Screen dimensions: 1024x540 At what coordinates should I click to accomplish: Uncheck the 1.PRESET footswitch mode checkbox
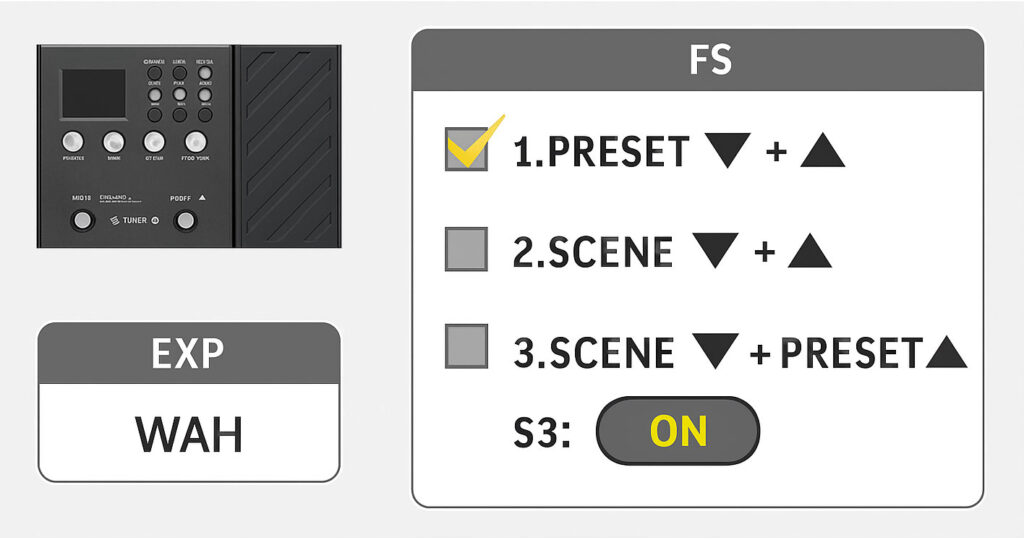coord(466,149)
